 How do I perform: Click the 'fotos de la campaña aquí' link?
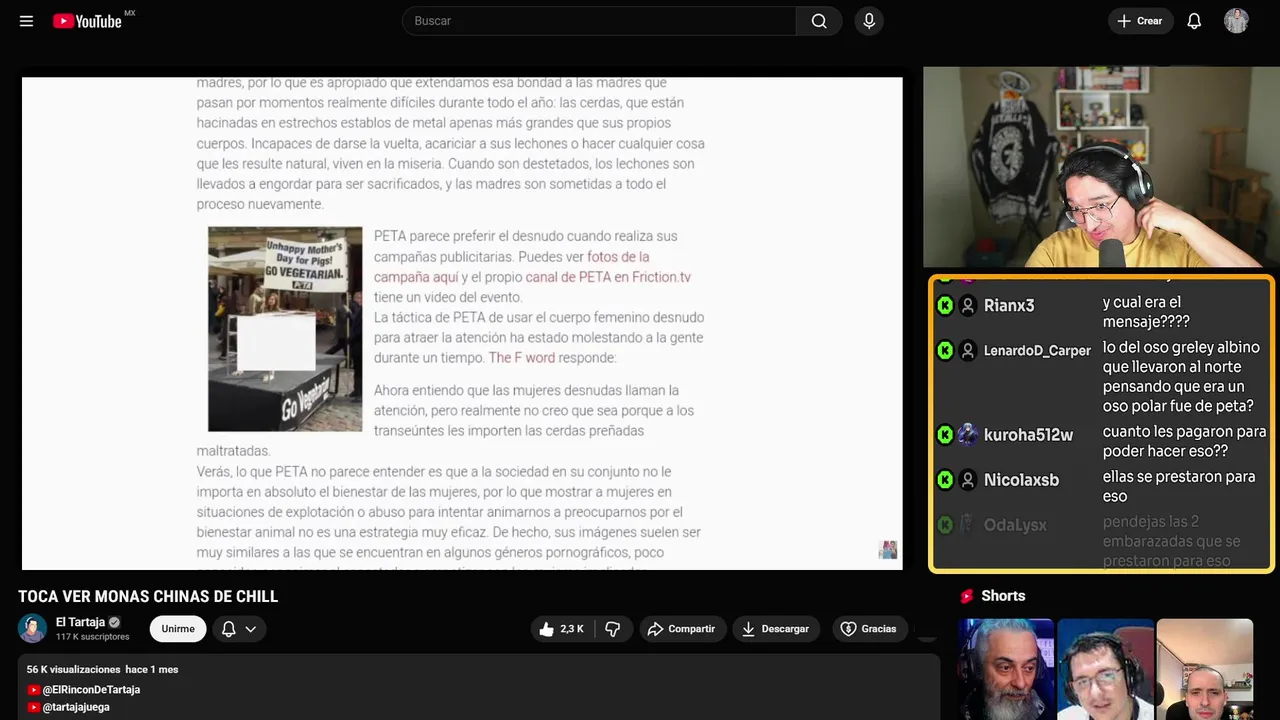coord(511,267)
